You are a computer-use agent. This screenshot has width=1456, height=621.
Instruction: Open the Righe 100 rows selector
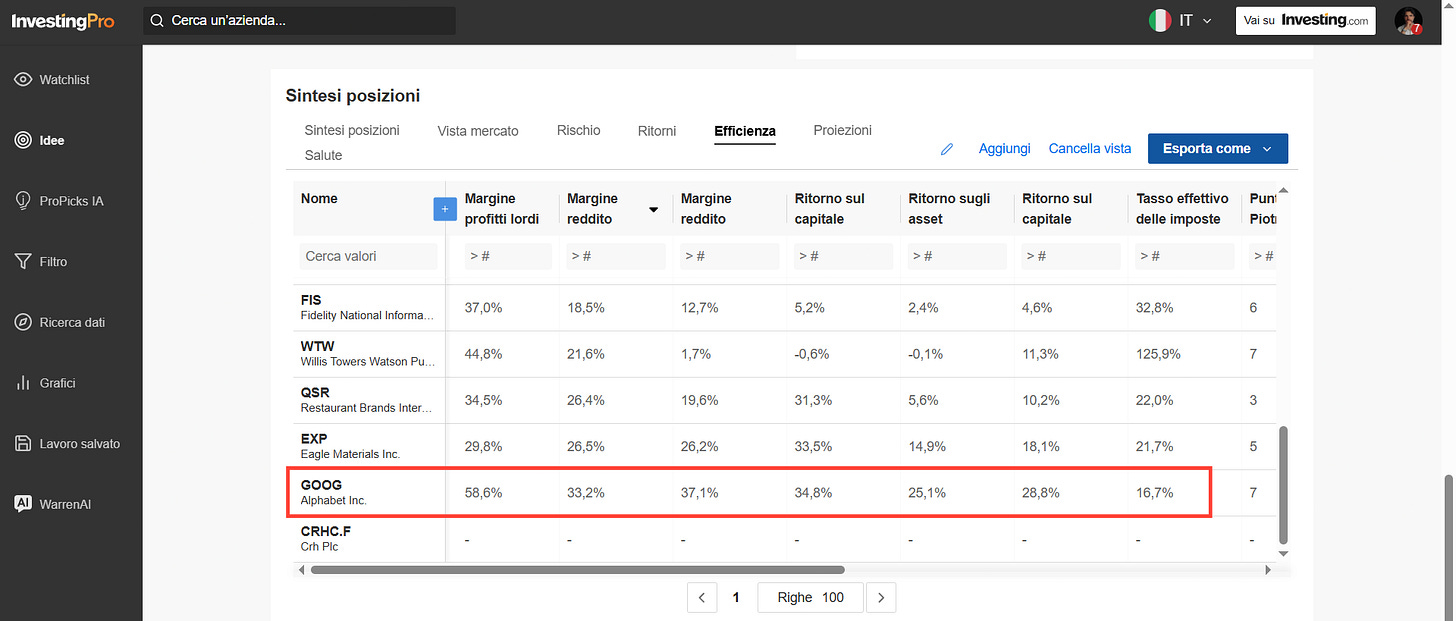tap(809, 598)
